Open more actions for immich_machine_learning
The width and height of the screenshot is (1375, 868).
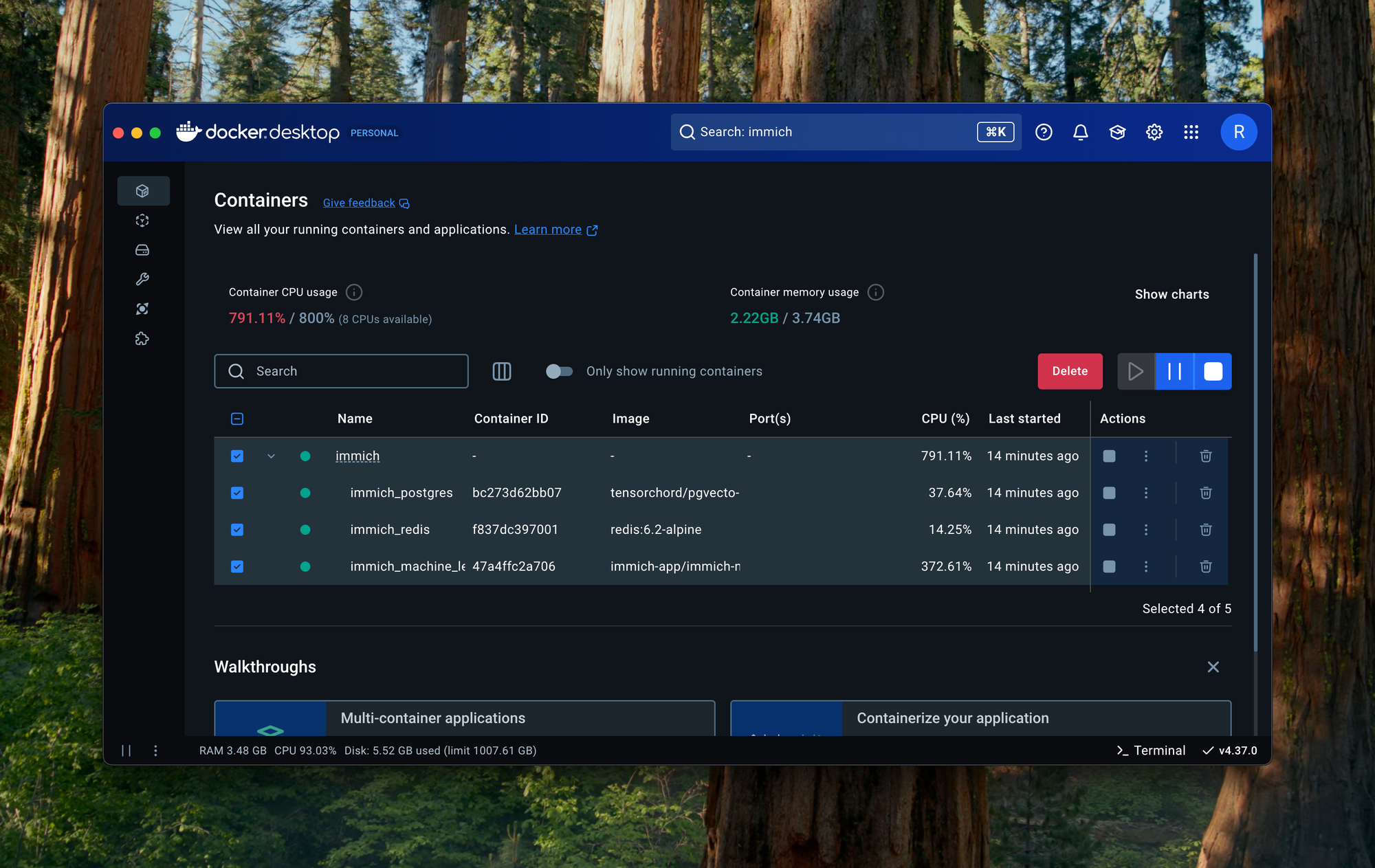coord(1146,566)
